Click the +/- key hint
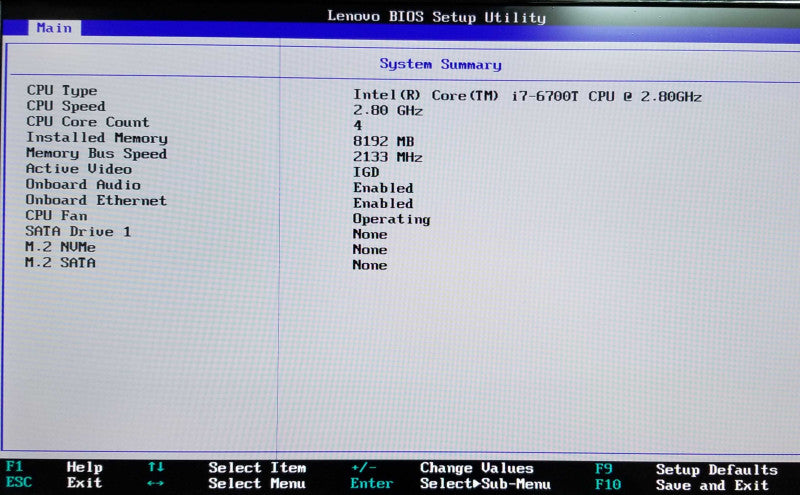 coord(364,467)
